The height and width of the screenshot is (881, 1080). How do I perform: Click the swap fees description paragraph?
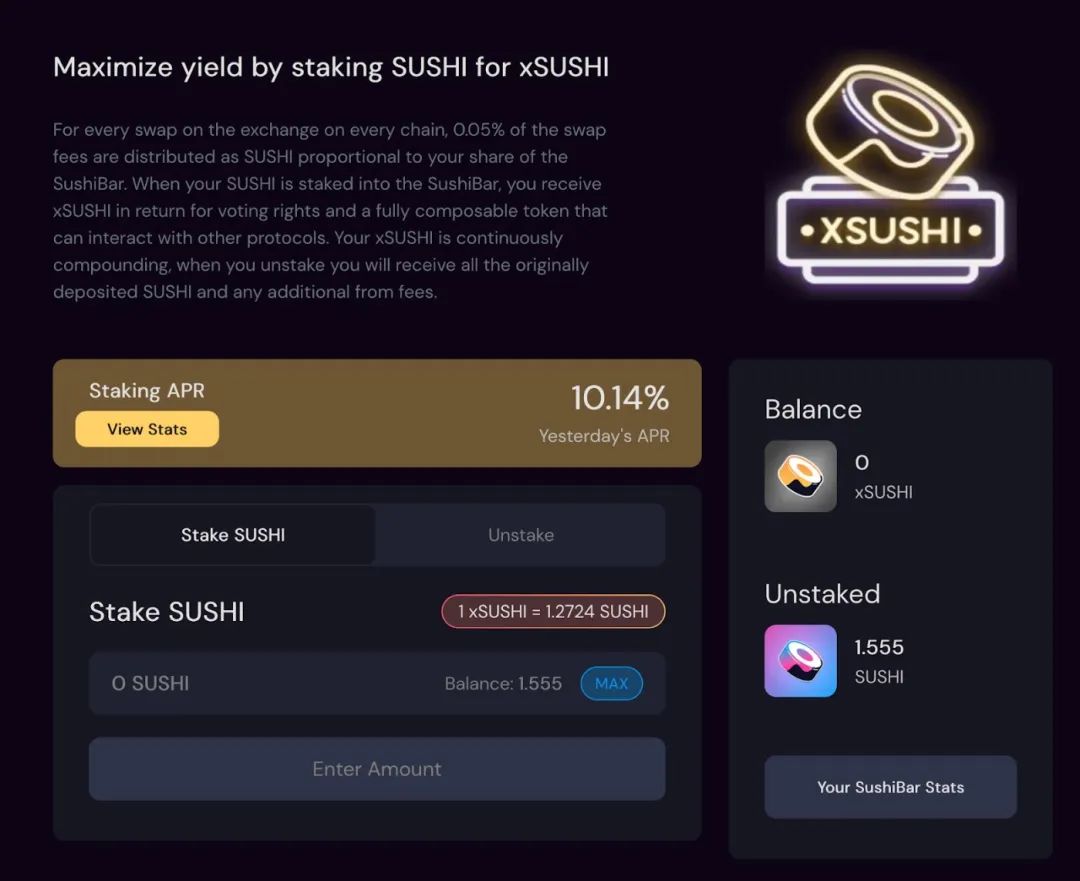pos(330,211)
